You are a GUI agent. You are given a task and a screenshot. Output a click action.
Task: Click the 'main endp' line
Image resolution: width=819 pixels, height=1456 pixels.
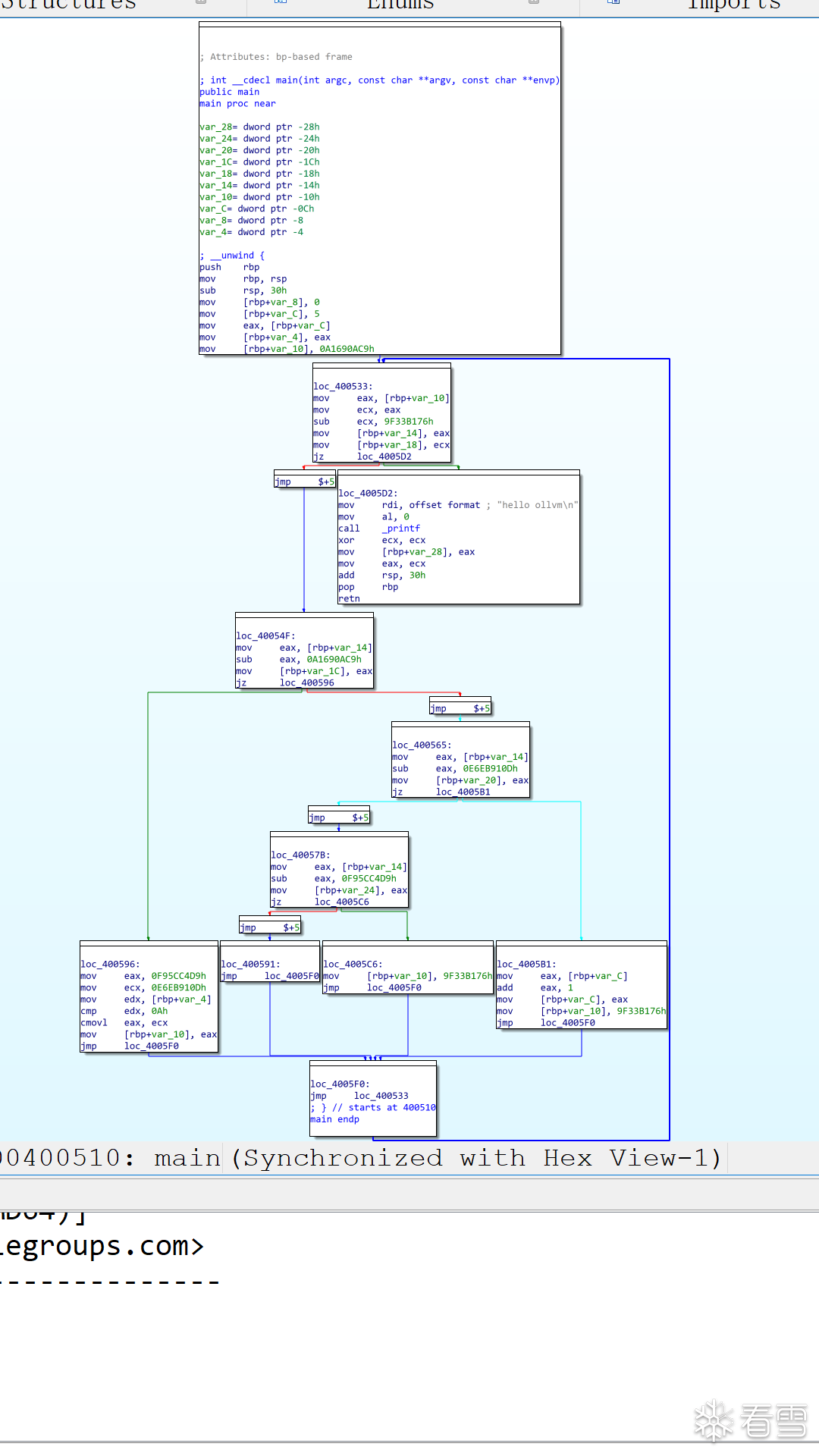pyautogui.click(x=335, y=1119)
